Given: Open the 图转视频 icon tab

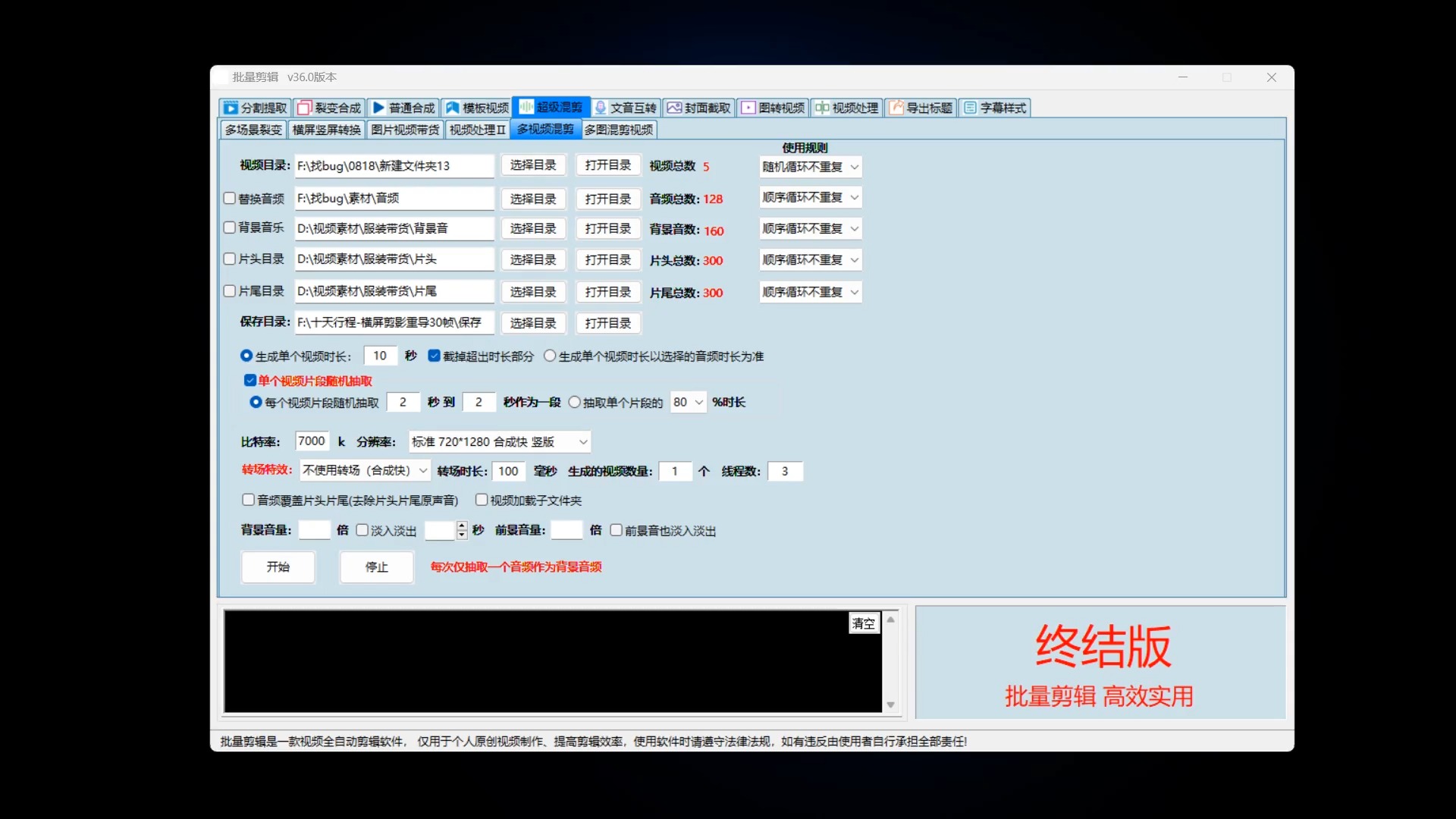Looking at the screenshot, I should (748, 108).
